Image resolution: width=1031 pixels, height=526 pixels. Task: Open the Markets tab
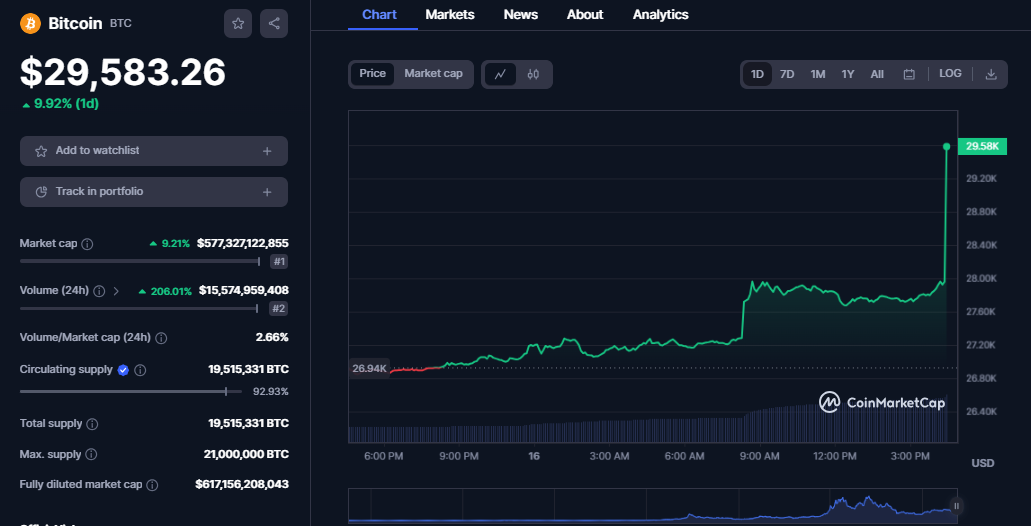pos(450,15)
